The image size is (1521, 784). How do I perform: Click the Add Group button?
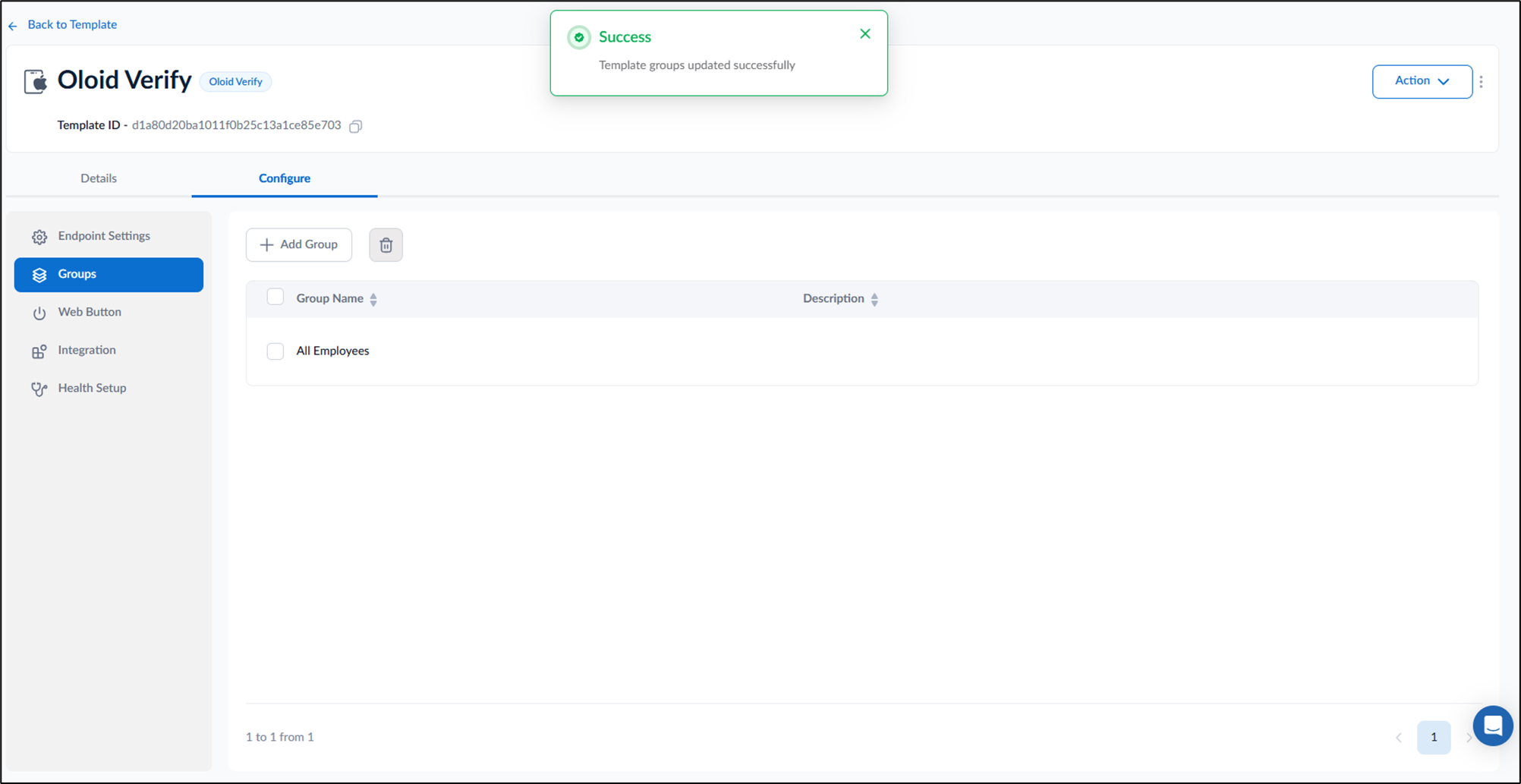click(x=299, y=245)
